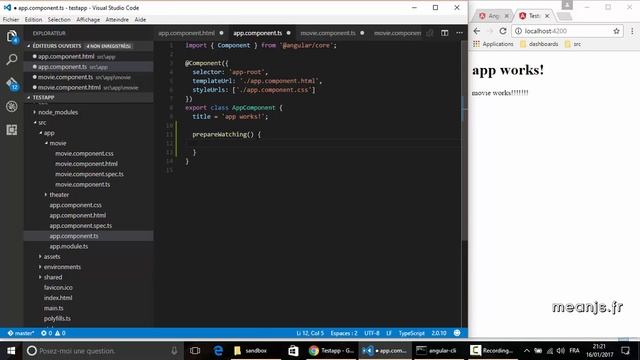Click the Cortana search box on taskbar

coord(102,351)
